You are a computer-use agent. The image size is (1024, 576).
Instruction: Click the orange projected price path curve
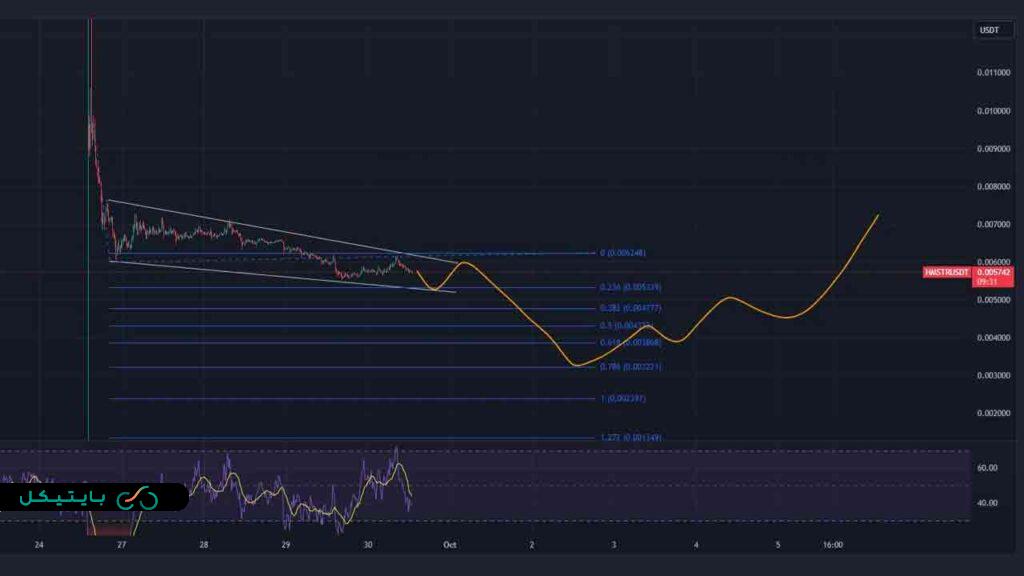tap(730, 298)
